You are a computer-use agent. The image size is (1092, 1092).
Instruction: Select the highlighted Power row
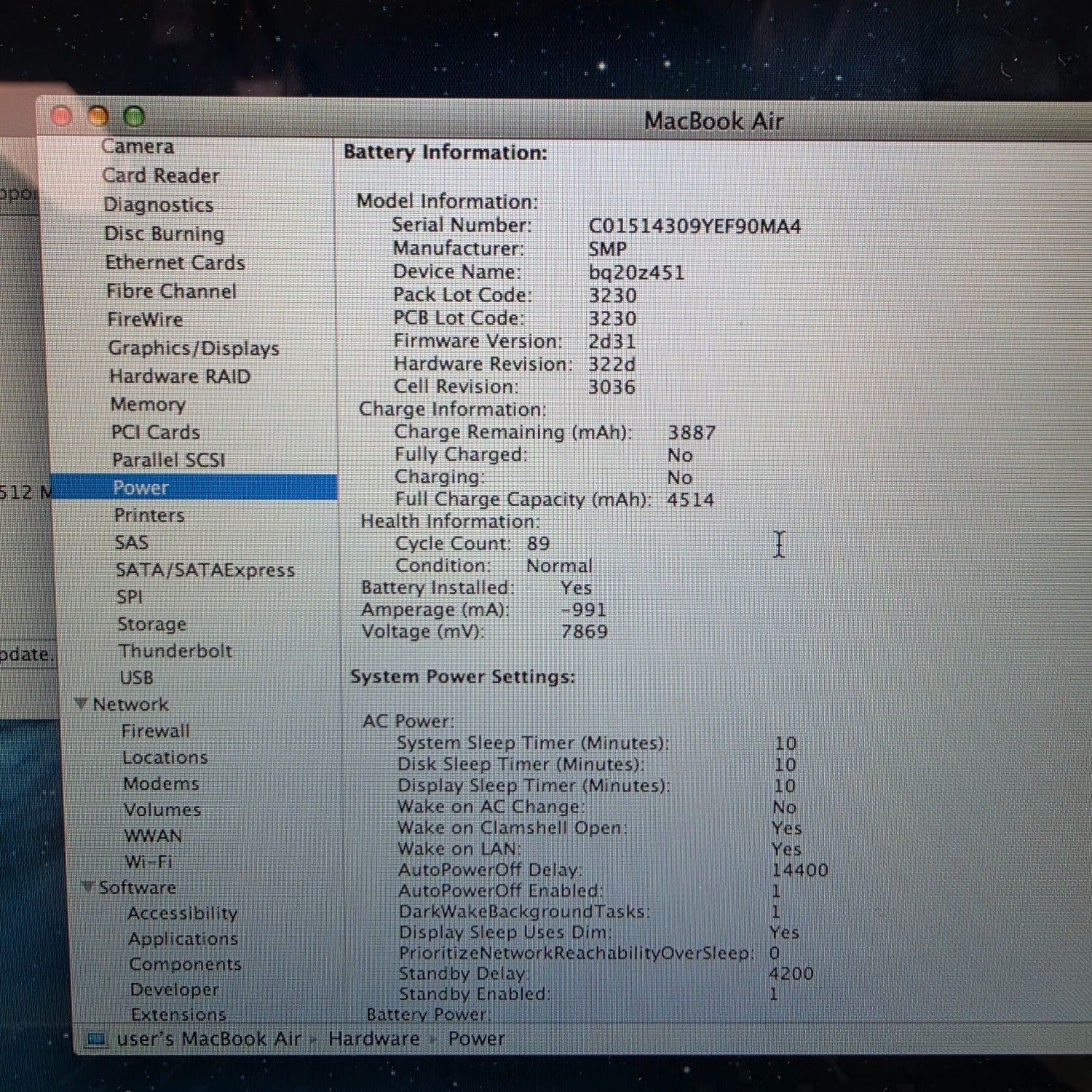pos(194,487)
